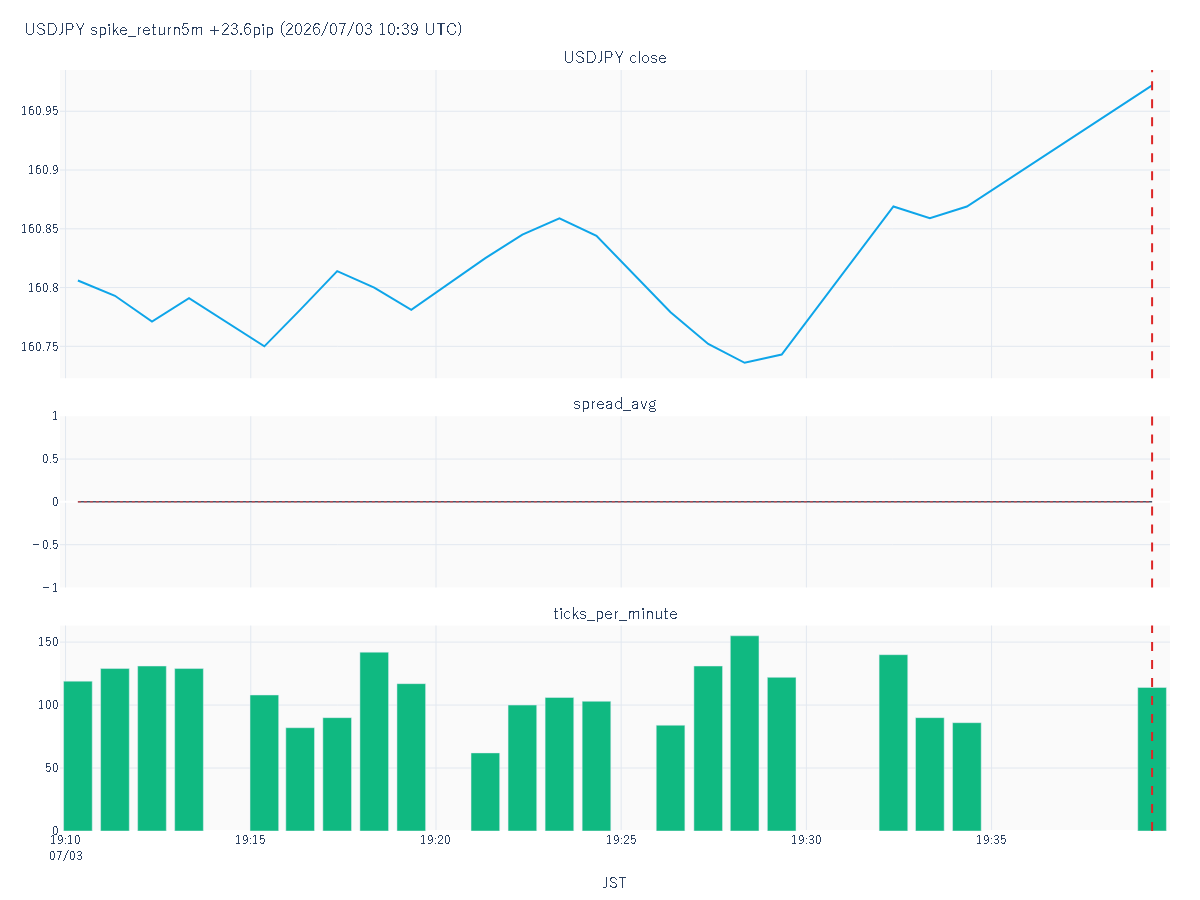1200x900 pixels.
Task: Click the 160.75 y-axis label
Action: [x=40, y=347]
